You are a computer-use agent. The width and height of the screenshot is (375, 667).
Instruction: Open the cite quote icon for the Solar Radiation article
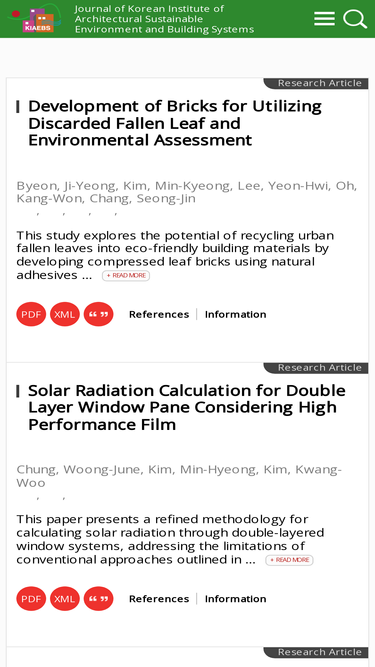(x=98, y=599)
